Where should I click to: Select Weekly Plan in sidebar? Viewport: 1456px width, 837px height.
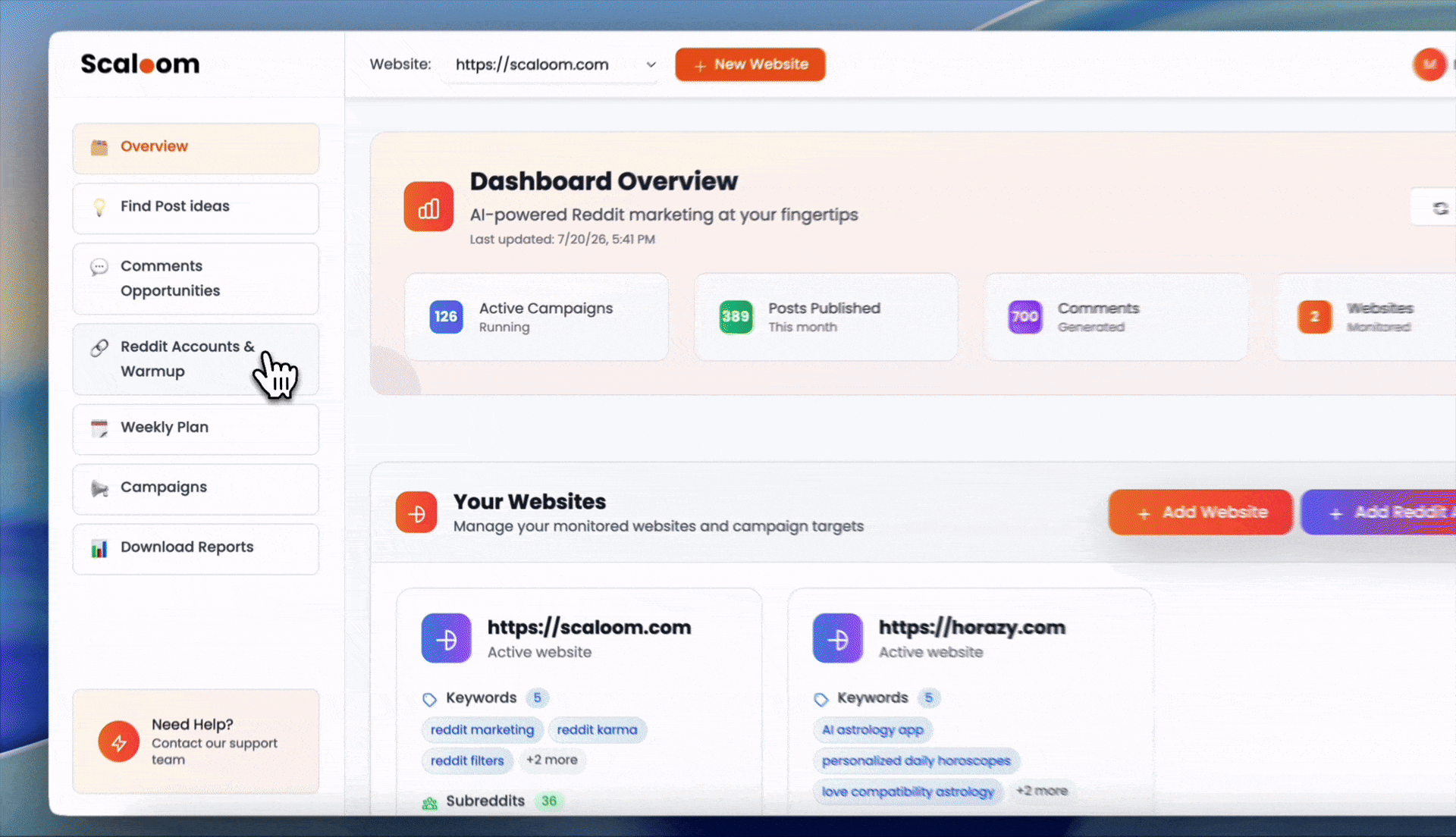[196, 428]
